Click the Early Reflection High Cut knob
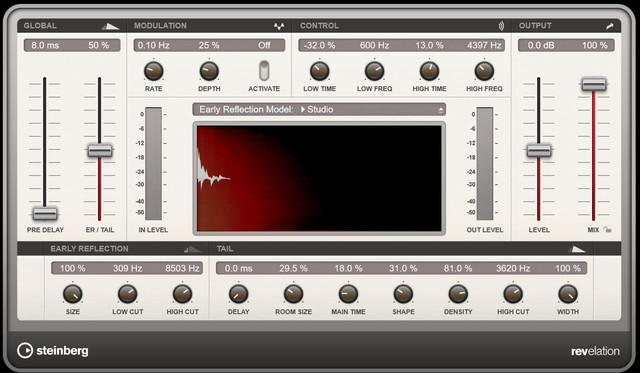Image resolution: width=640 pixels, height=373 pixels. coord(182,294)
